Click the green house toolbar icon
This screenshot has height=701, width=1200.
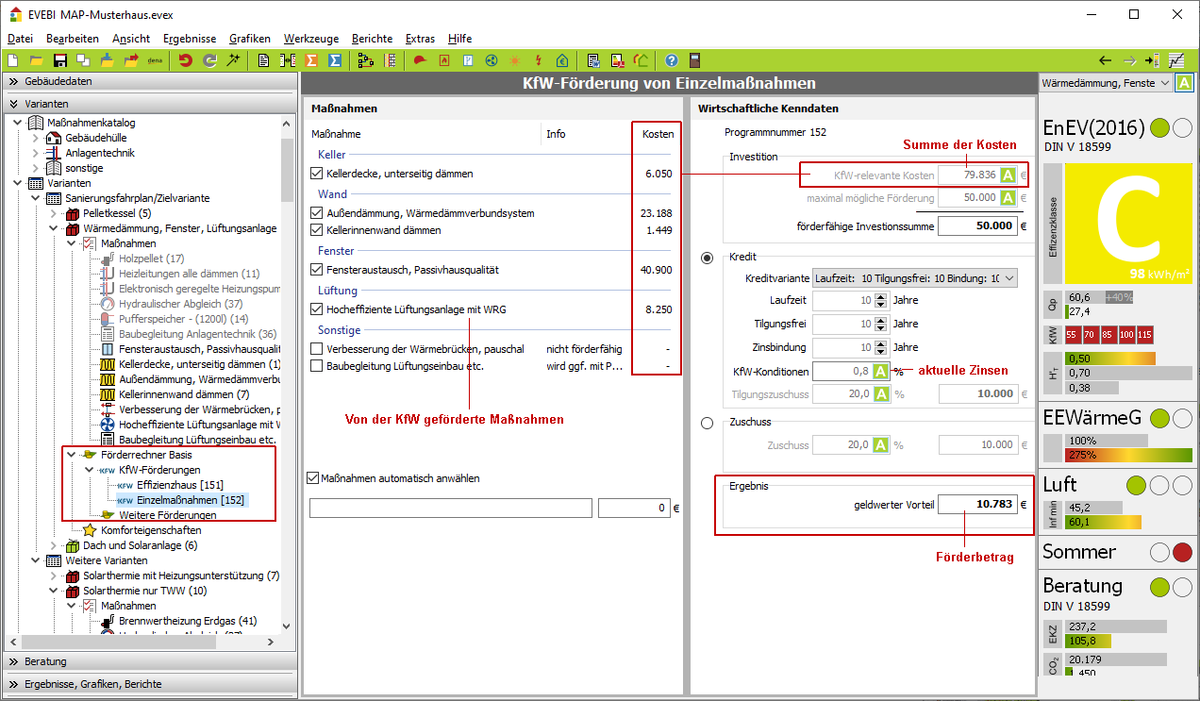click(x=562, y=60)
